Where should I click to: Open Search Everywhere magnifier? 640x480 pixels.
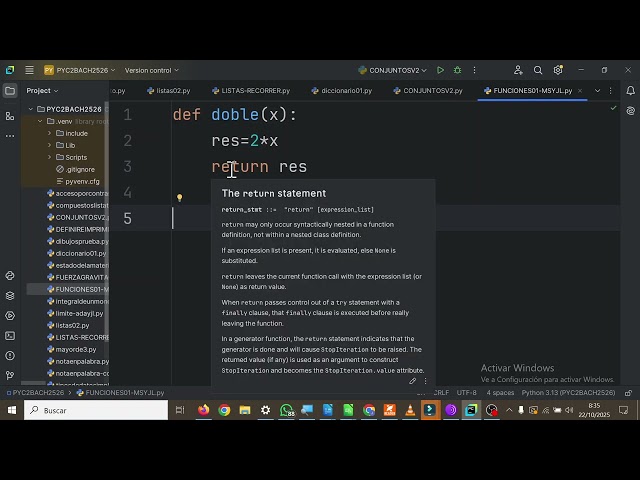click(x=538, y=70)
